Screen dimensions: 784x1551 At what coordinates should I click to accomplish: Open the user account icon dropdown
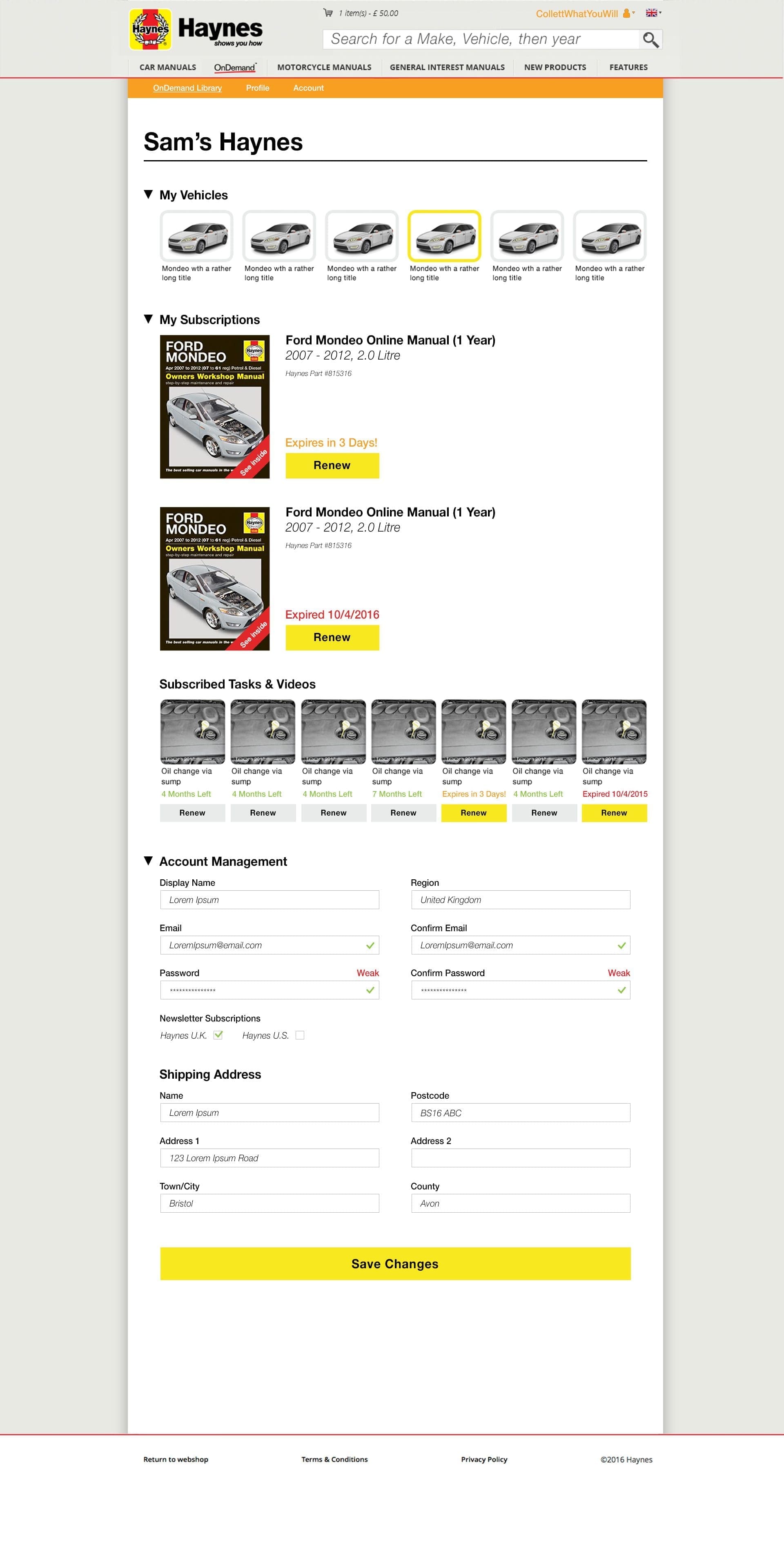(629, 13)
